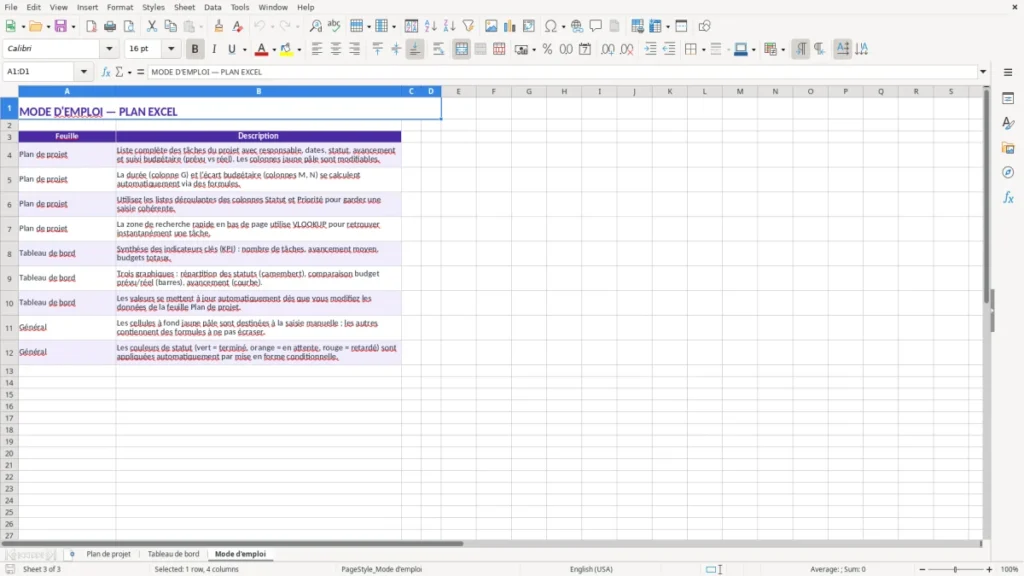Viewport: 1024px width, 576px height.
Task: Open the sidebar Navigator compass icon
Action: tap(1008, 172)
